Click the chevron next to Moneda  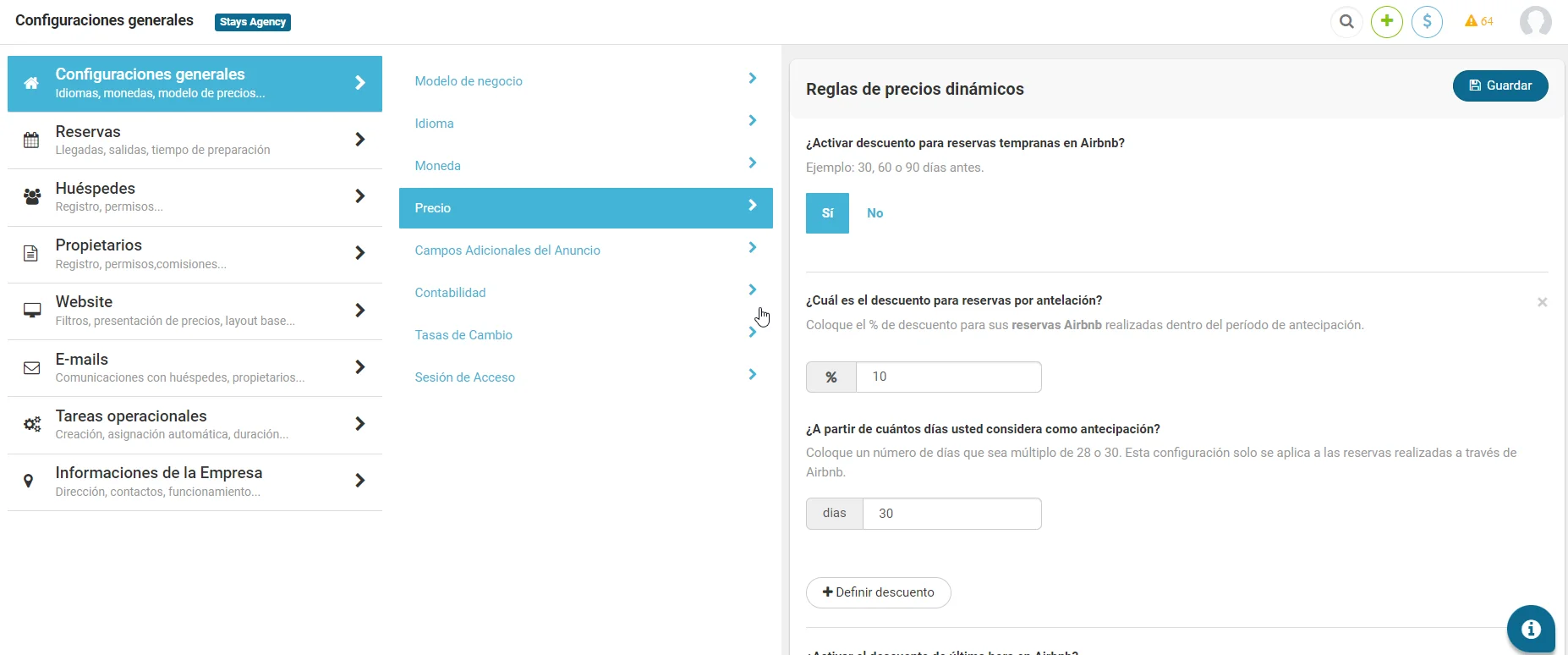click(753, 163)
